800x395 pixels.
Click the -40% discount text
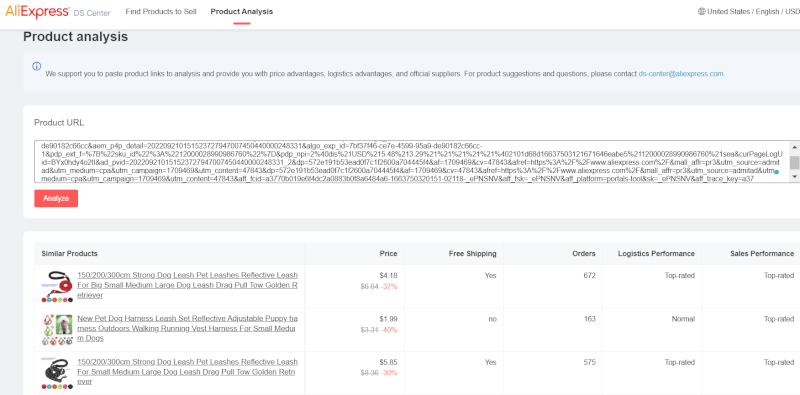click(389, 330)
